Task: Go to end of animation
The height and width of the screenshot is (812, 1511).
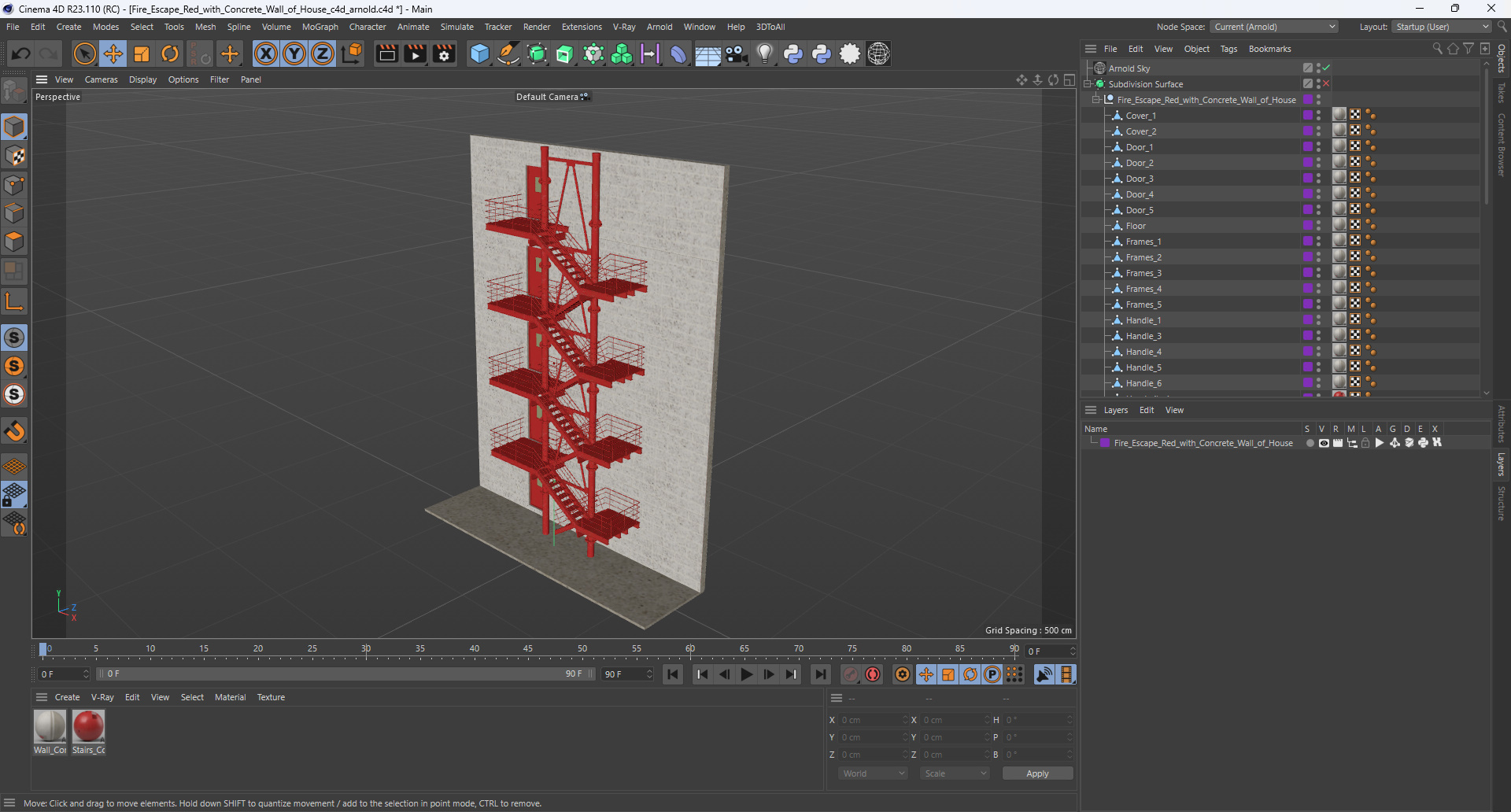Action: point(821,674)
